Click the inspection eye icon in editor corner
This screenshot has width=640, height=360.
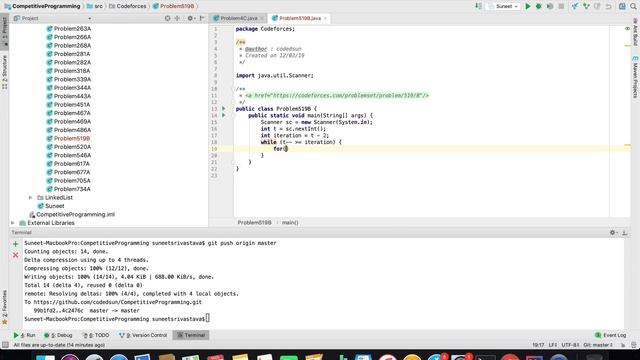pos(627,29)
